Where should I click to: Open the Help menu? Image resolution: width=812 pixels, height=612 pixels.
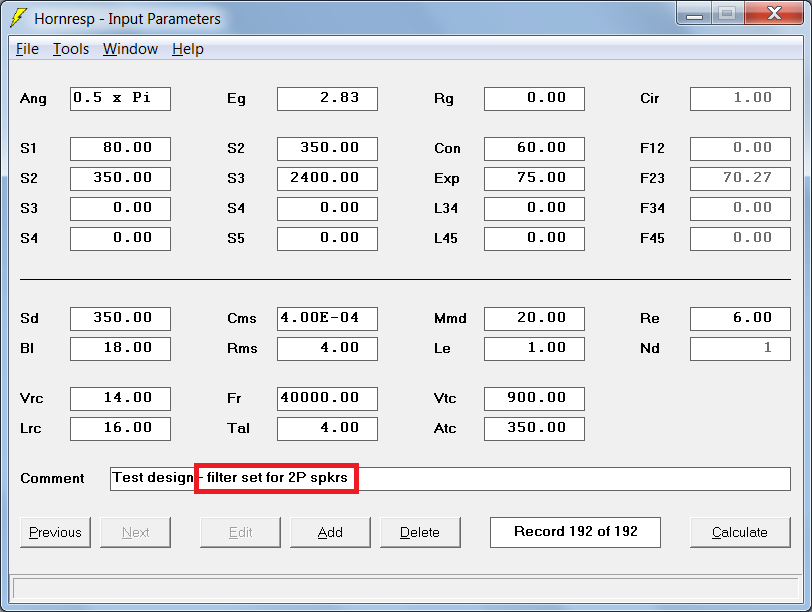[x=188, y=49]
